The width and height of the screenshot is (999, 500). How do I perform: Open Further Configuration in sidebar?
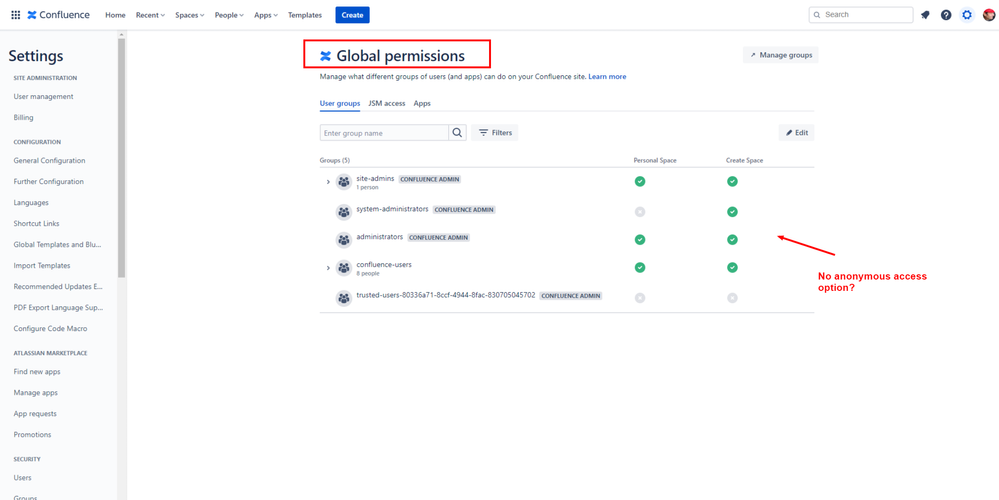(x=48, y=182)
